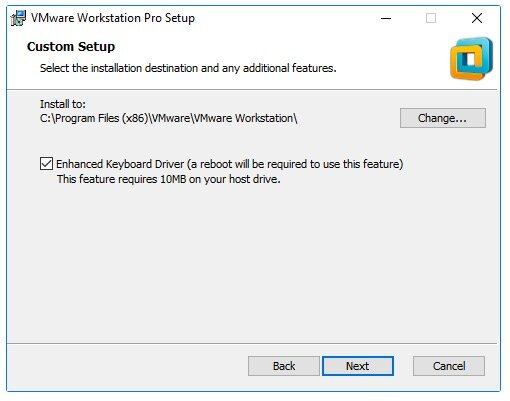The height and width of the screenshot is (401, 510).
Task: Go to the previous step with Back
Action: (284, 366)
